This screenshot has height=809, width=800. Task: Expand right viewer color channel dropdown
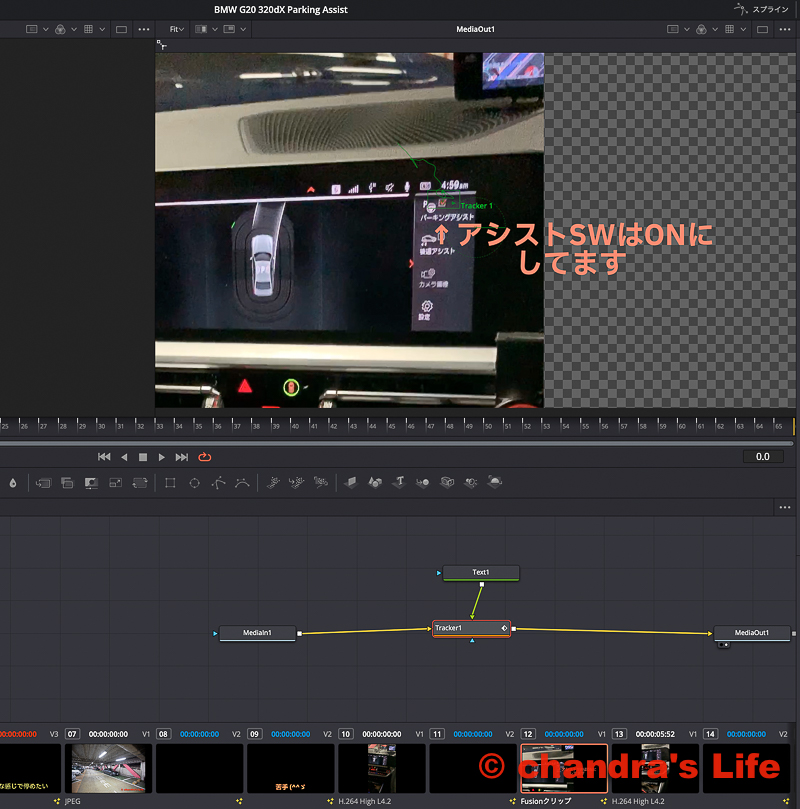coord(715,29)
